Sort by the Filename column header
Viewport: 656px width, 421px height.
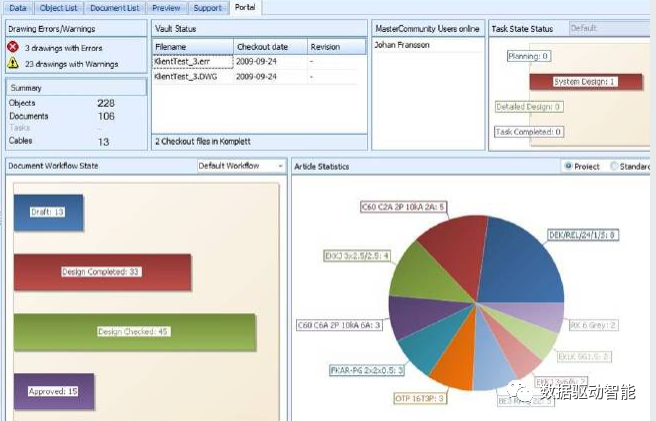(193, 47)
